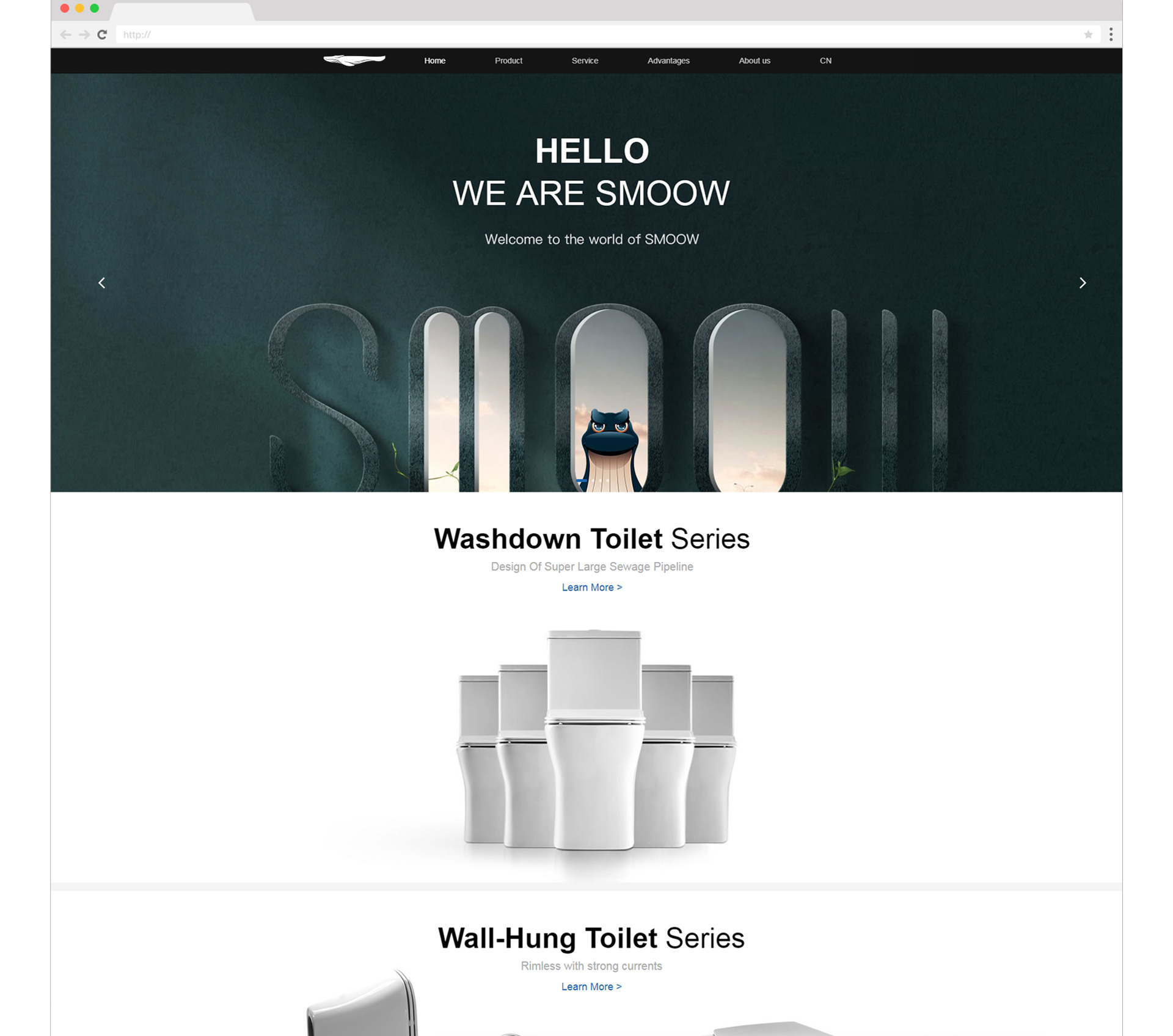Switch language with the CN link

(x=825, y=60)
